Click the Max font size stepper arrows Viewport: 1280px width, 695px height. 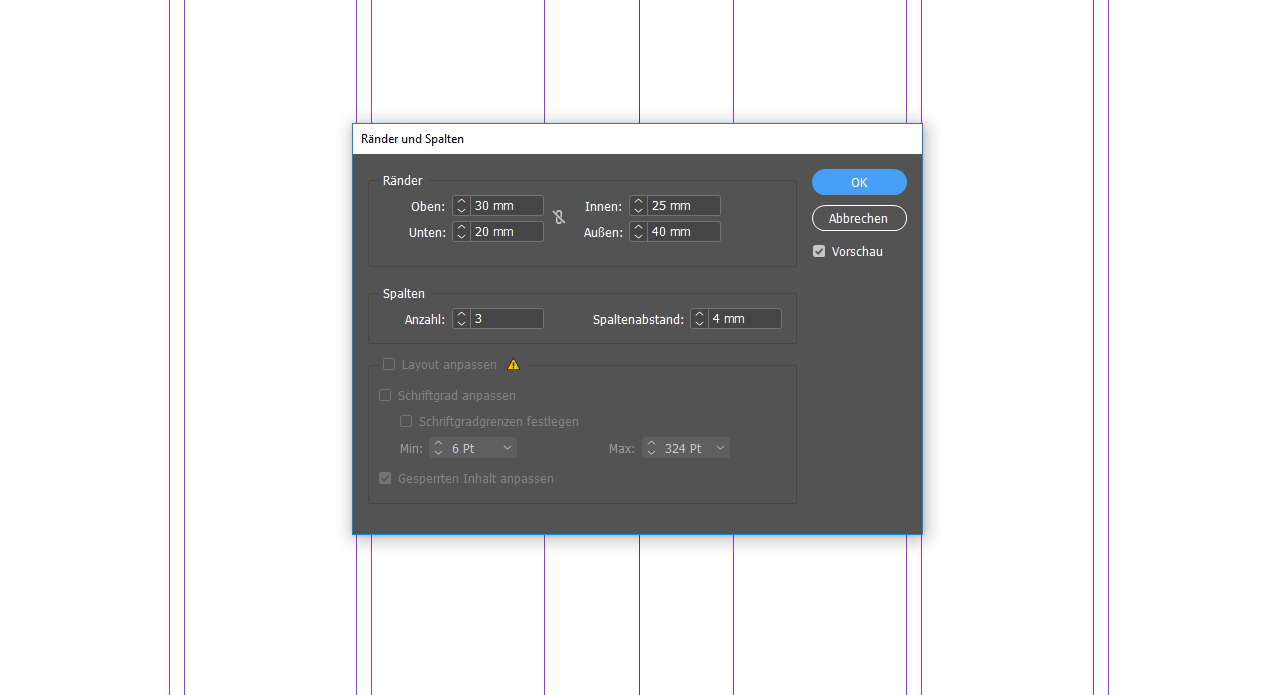pyautogui.click(x=651, y=448)
